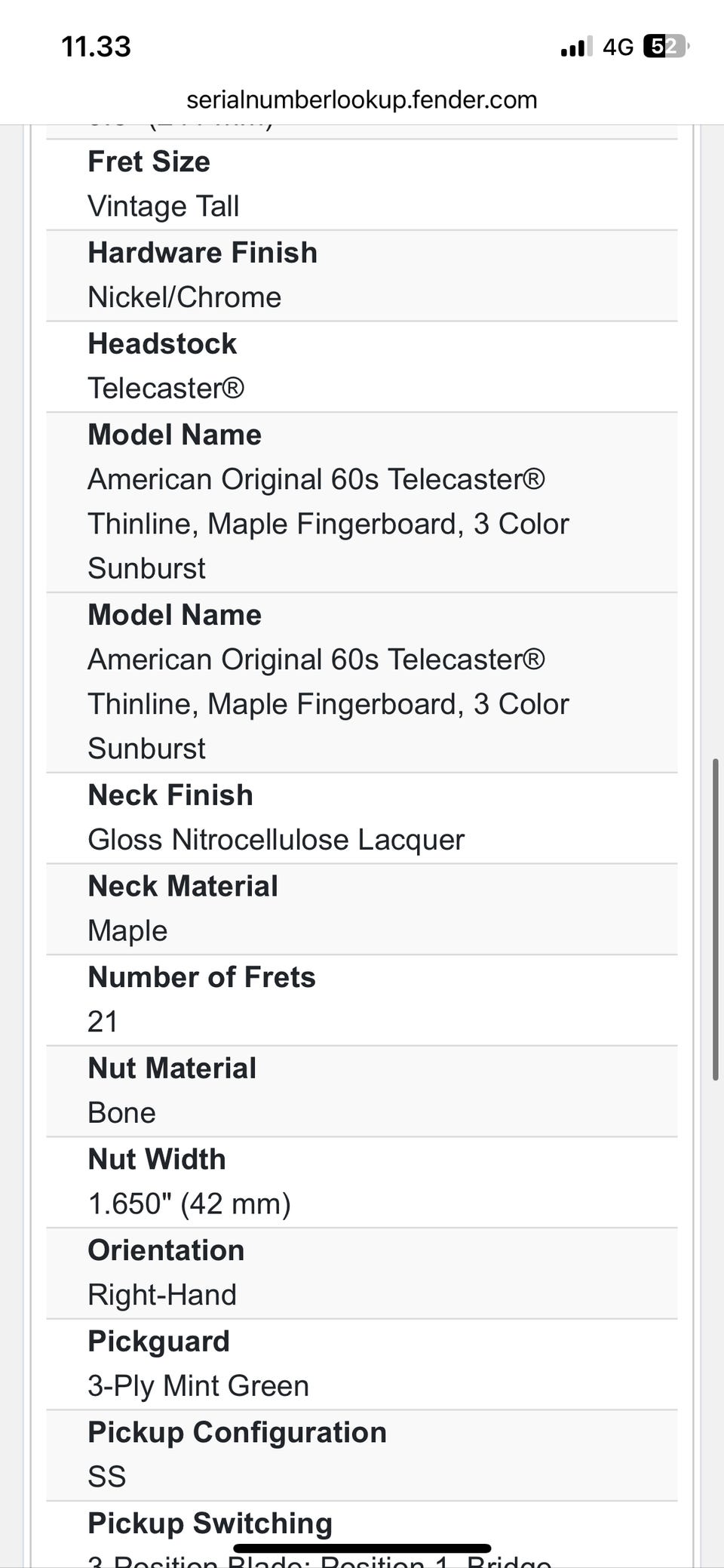Tap the Number of Frets heading
This screenshot has height=1568, width=724.
point(201,977)
